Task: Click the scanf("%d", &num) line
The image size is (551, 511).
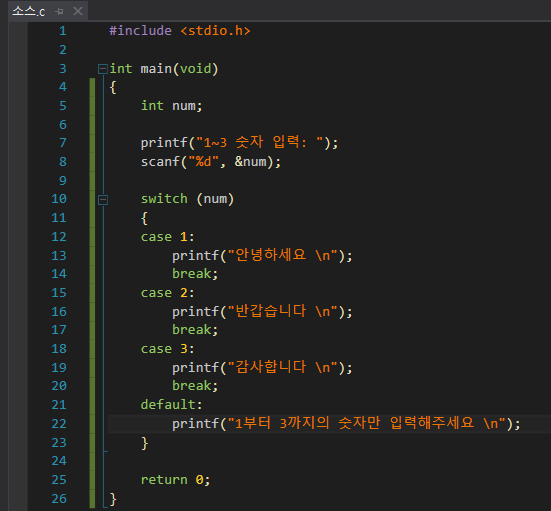Action: click(x=211, y=162)
